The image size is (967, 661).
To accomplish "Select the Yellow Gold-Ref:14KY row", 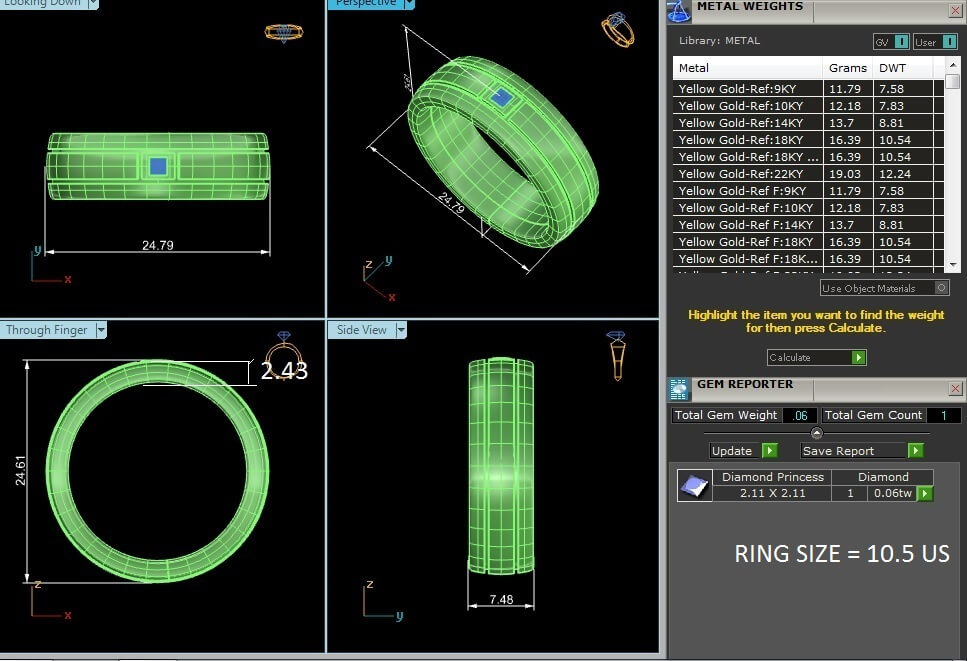I will pos(750,123).
